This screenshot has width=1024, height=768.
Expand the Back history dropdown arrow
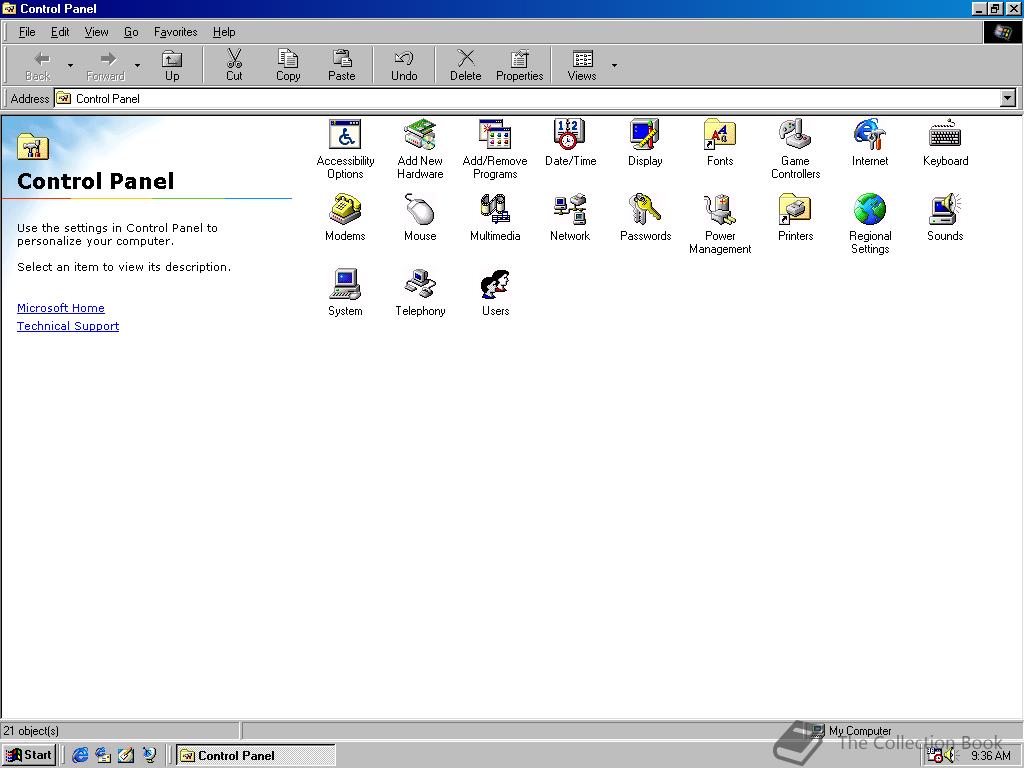[70, 65]
